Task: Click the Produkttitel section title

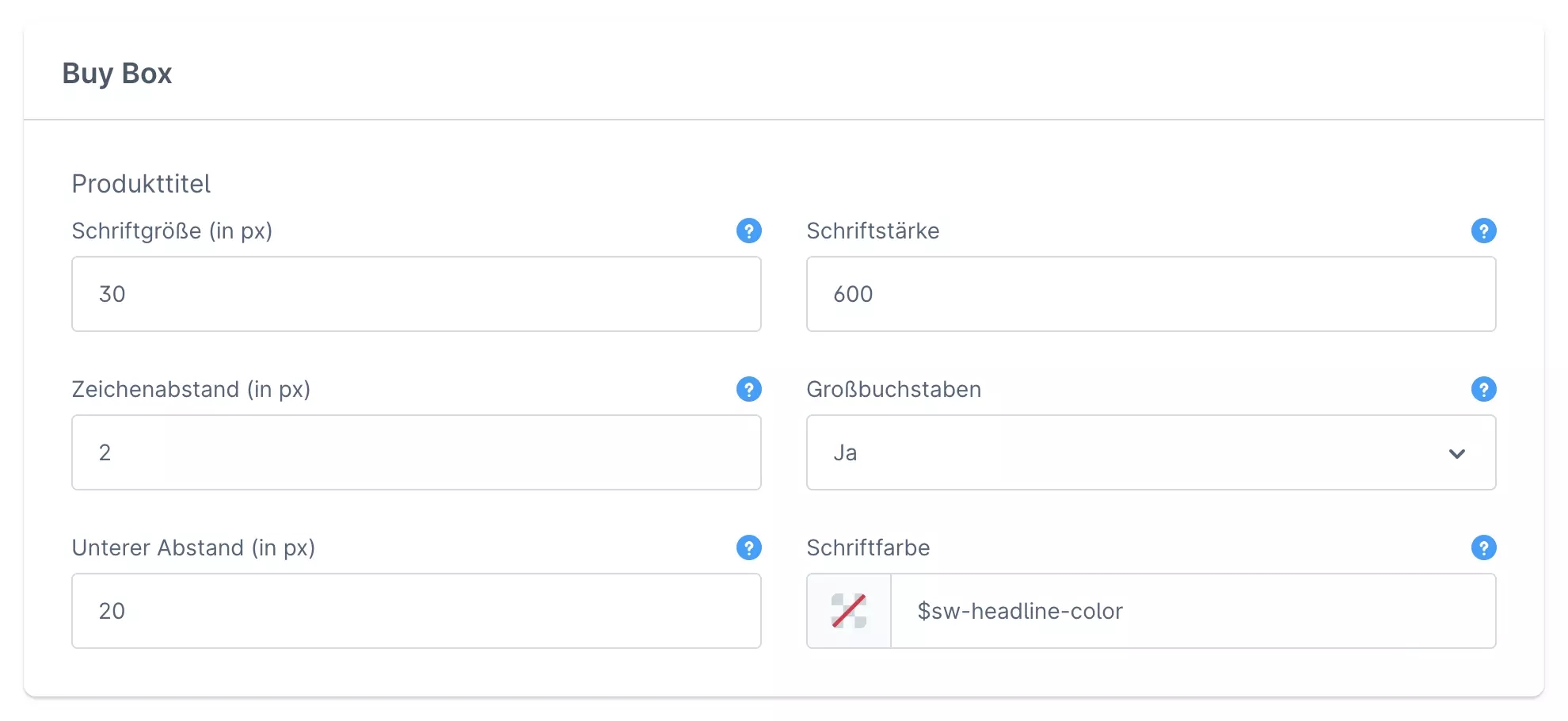Action: tap(141, 184)
